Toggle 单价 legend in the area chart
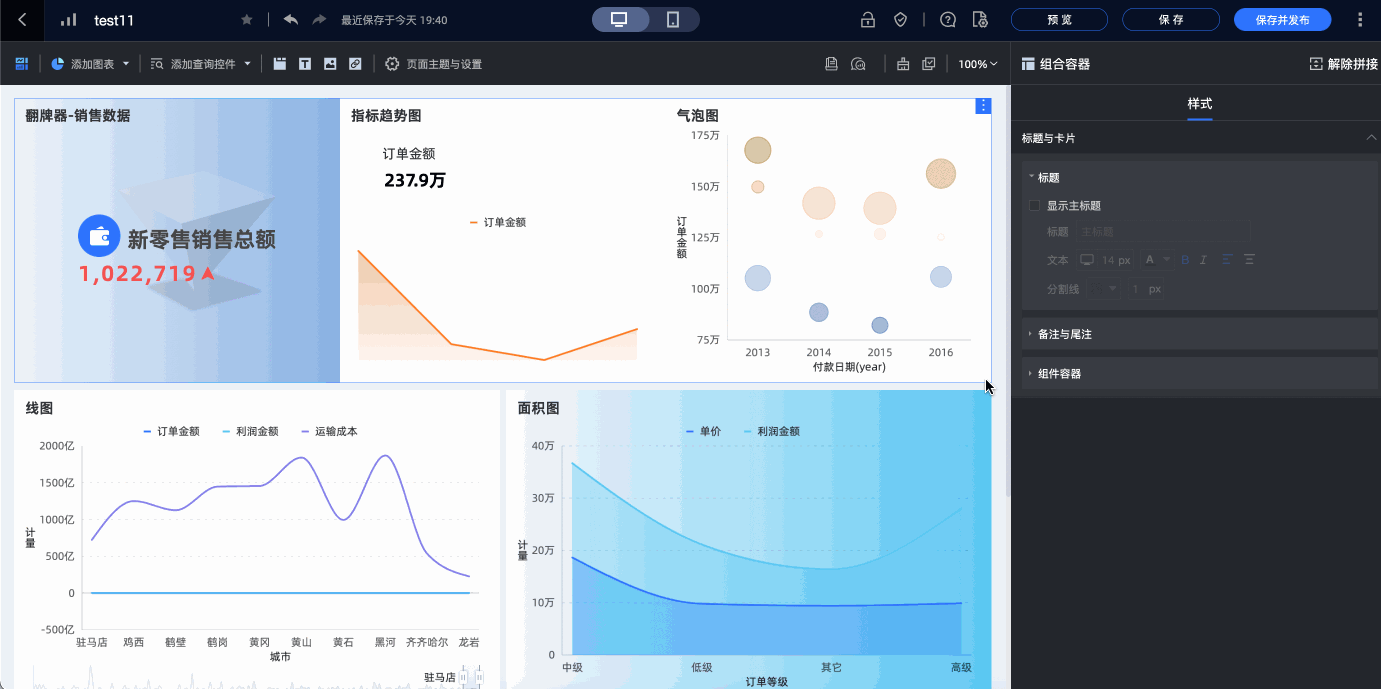Image resolution: width=1381 pixels, height=689 pixels. 704,432
